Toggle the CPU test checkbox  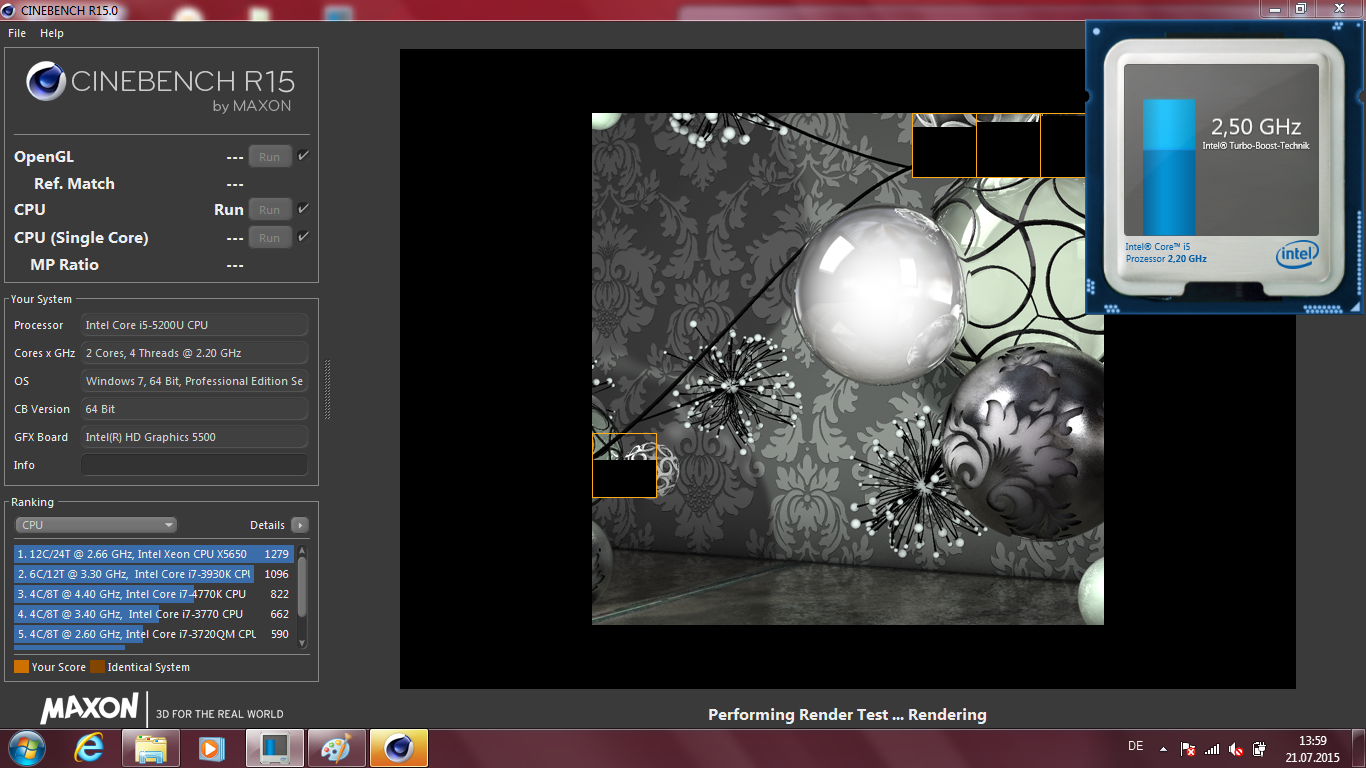(303, 209)
